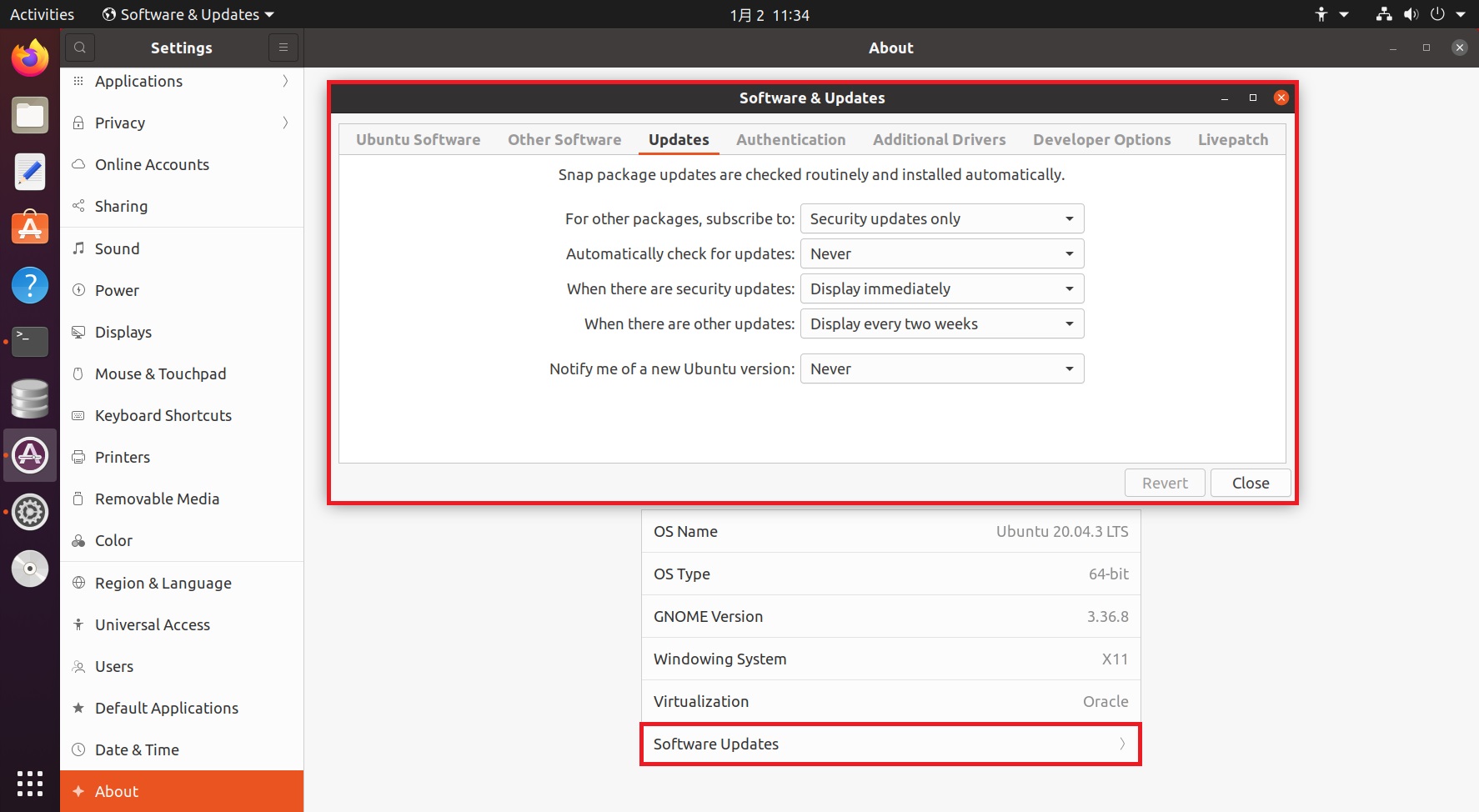
Task: Click the Virtualization Oracle row
Action: [x=890, y=701]
